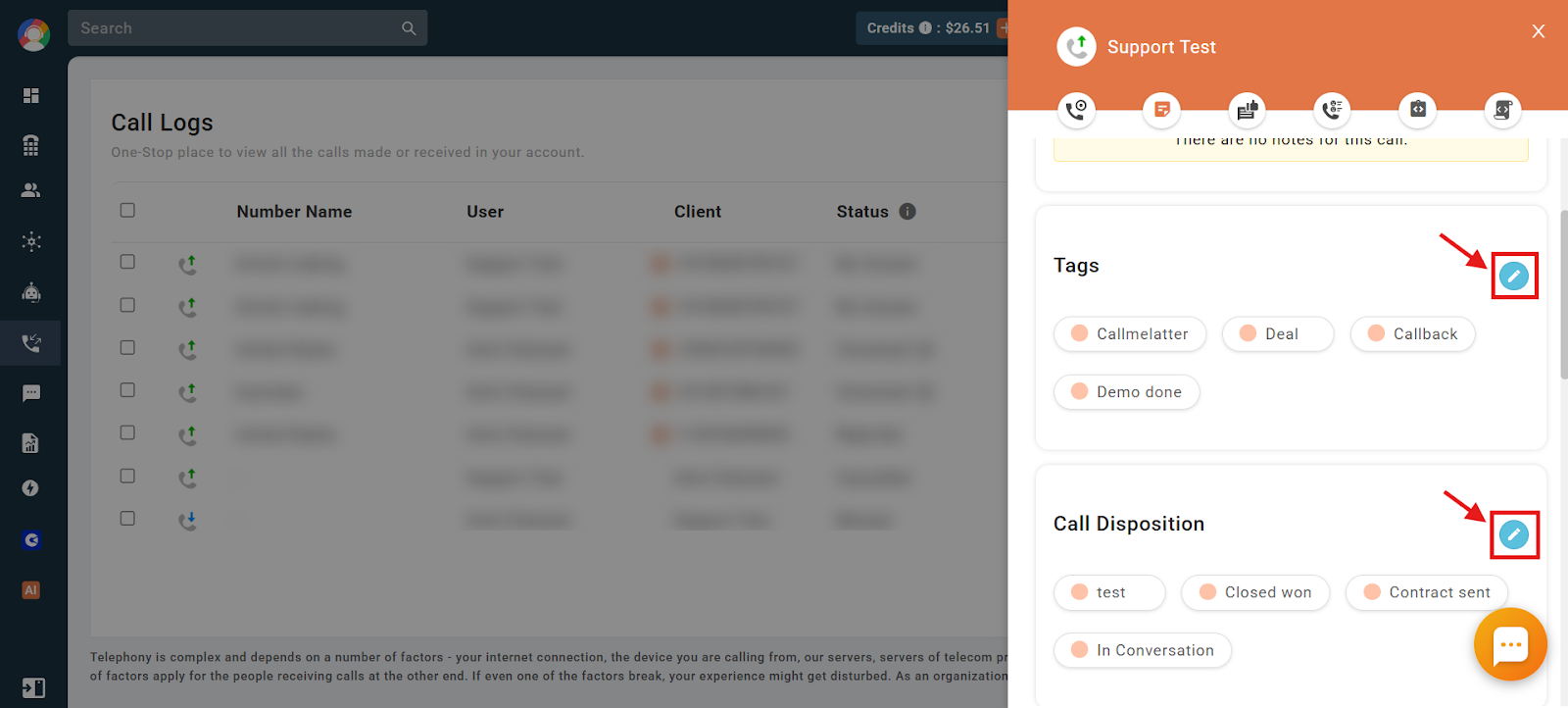
Task: Click the logout door icon at sidebar bottom
Action: [33, 687]
